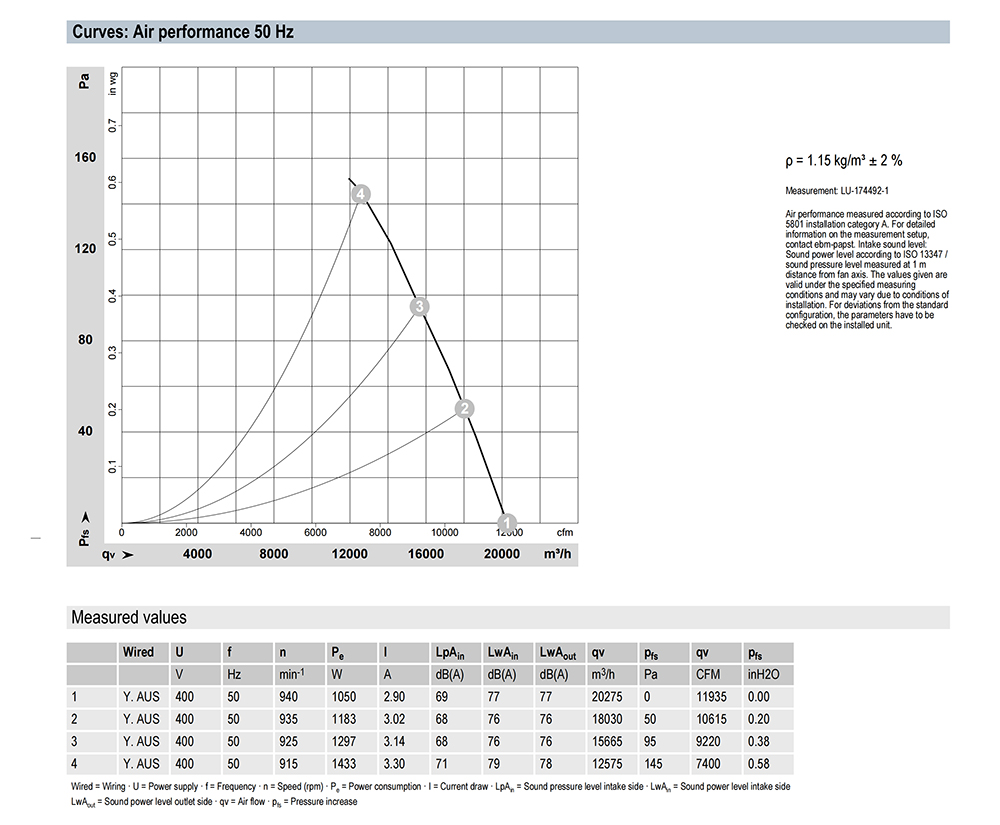Image resolution: width=1000 pixels, height=825 pixels.
Task: Select operating point marker 1 on the x-axis
Action: pyautogui.click(x=506, y=522)
